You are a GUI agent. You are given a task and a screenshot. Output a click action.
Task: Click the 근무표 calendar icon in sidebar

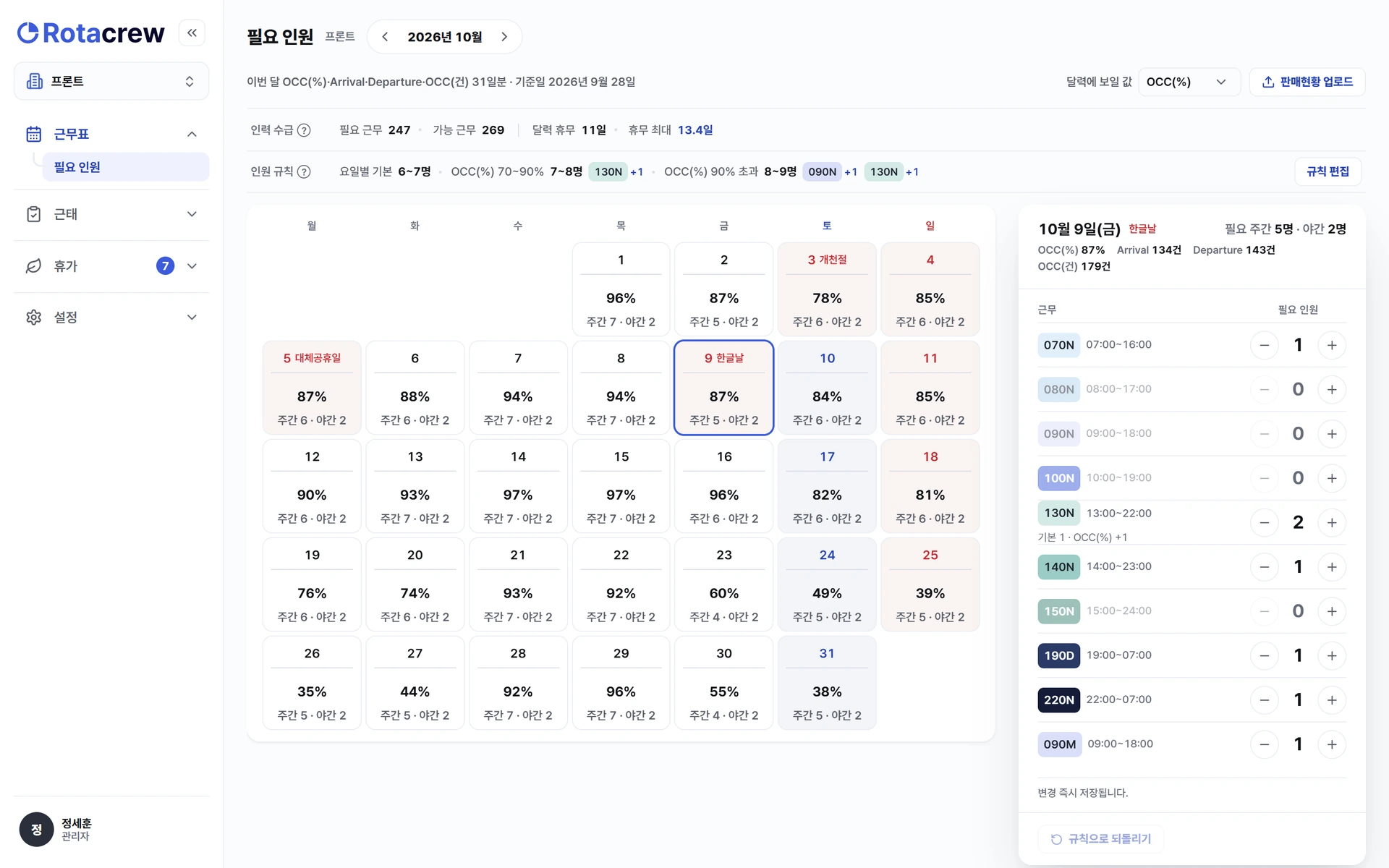(34, 134)
